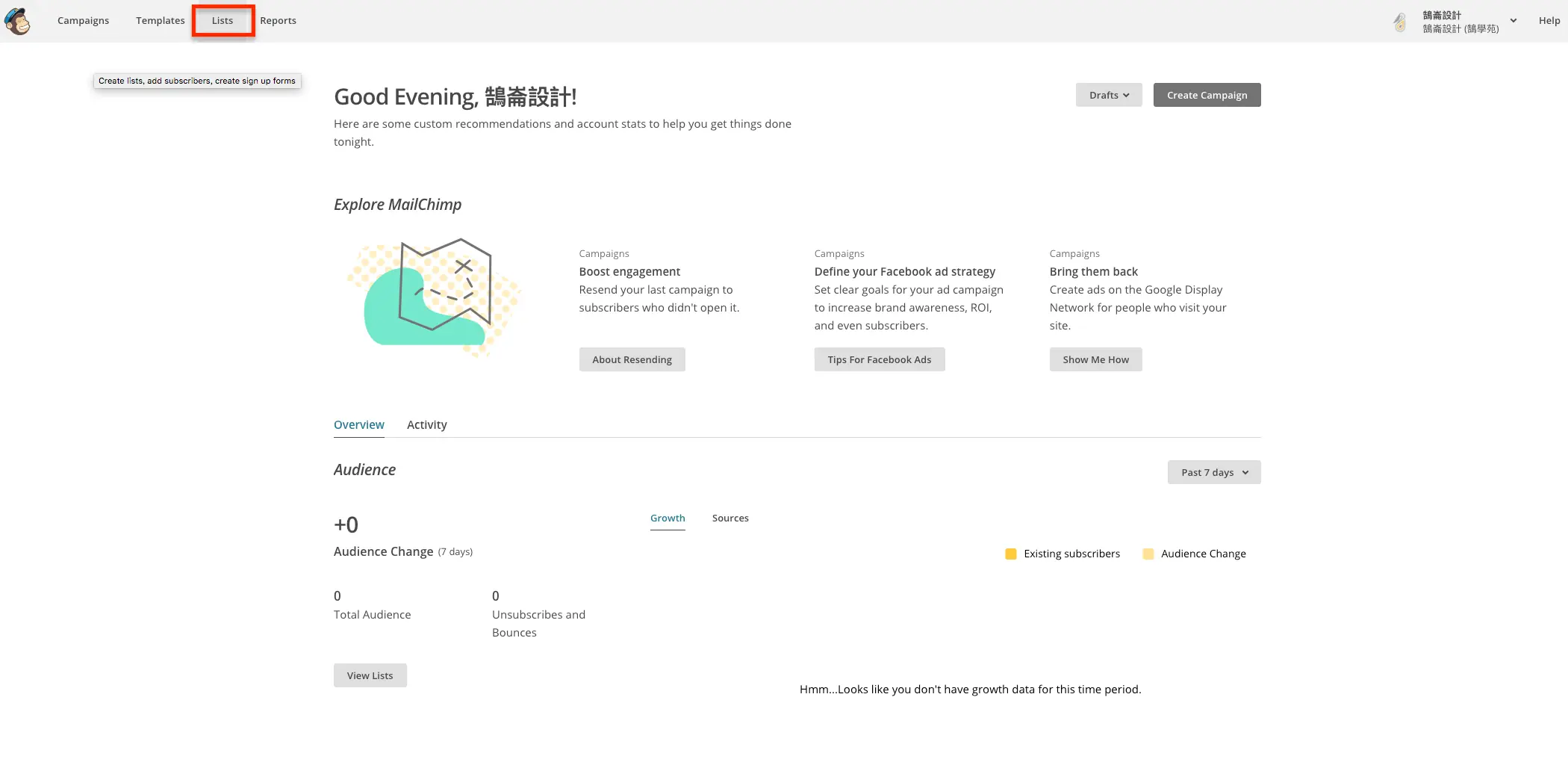Click the Create Campaign button
This screenshot has width=1568, height=768.
pos(1207,95)
